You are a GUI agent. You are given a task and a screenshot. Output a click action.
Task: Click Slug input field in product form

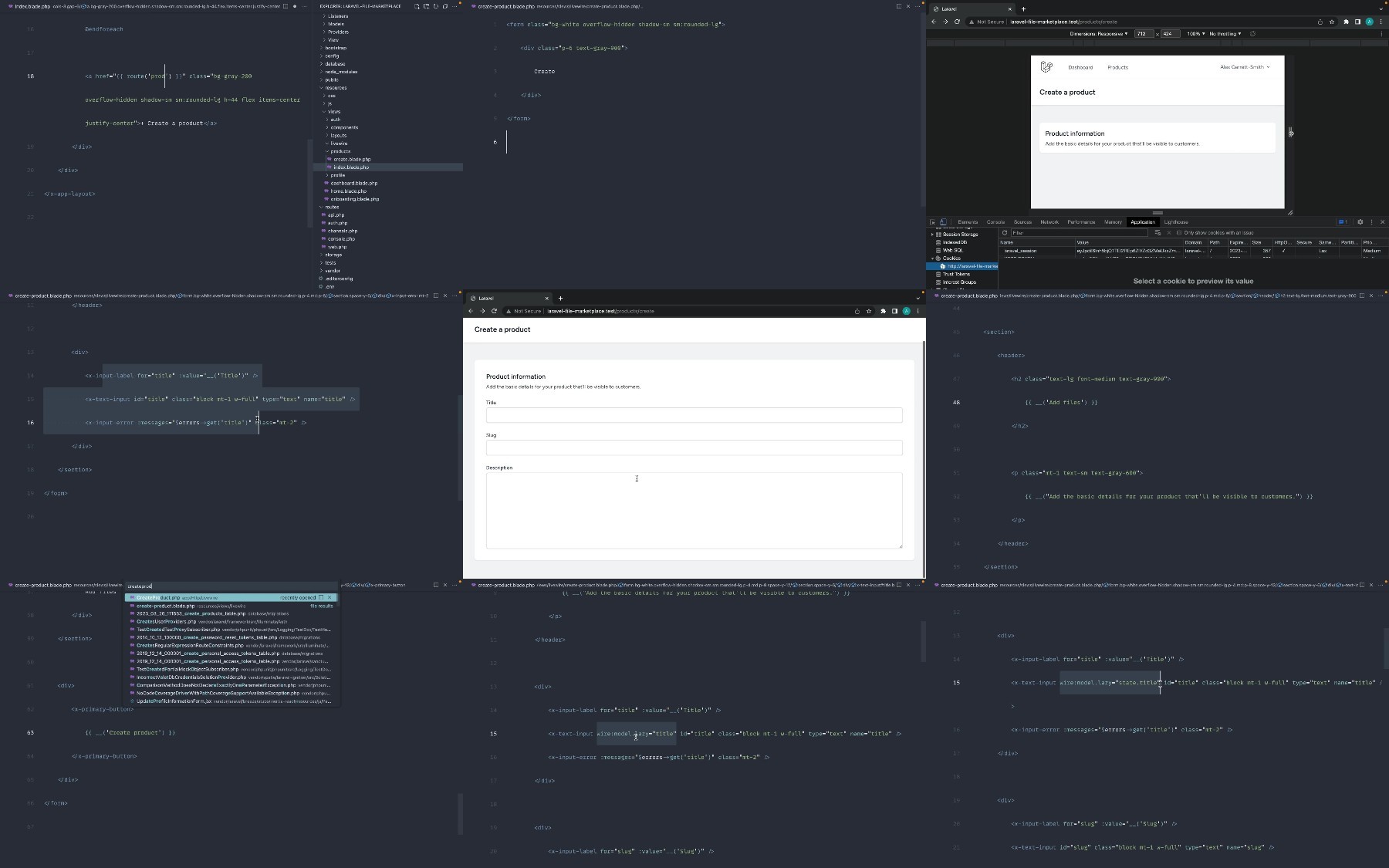point(694,448)
